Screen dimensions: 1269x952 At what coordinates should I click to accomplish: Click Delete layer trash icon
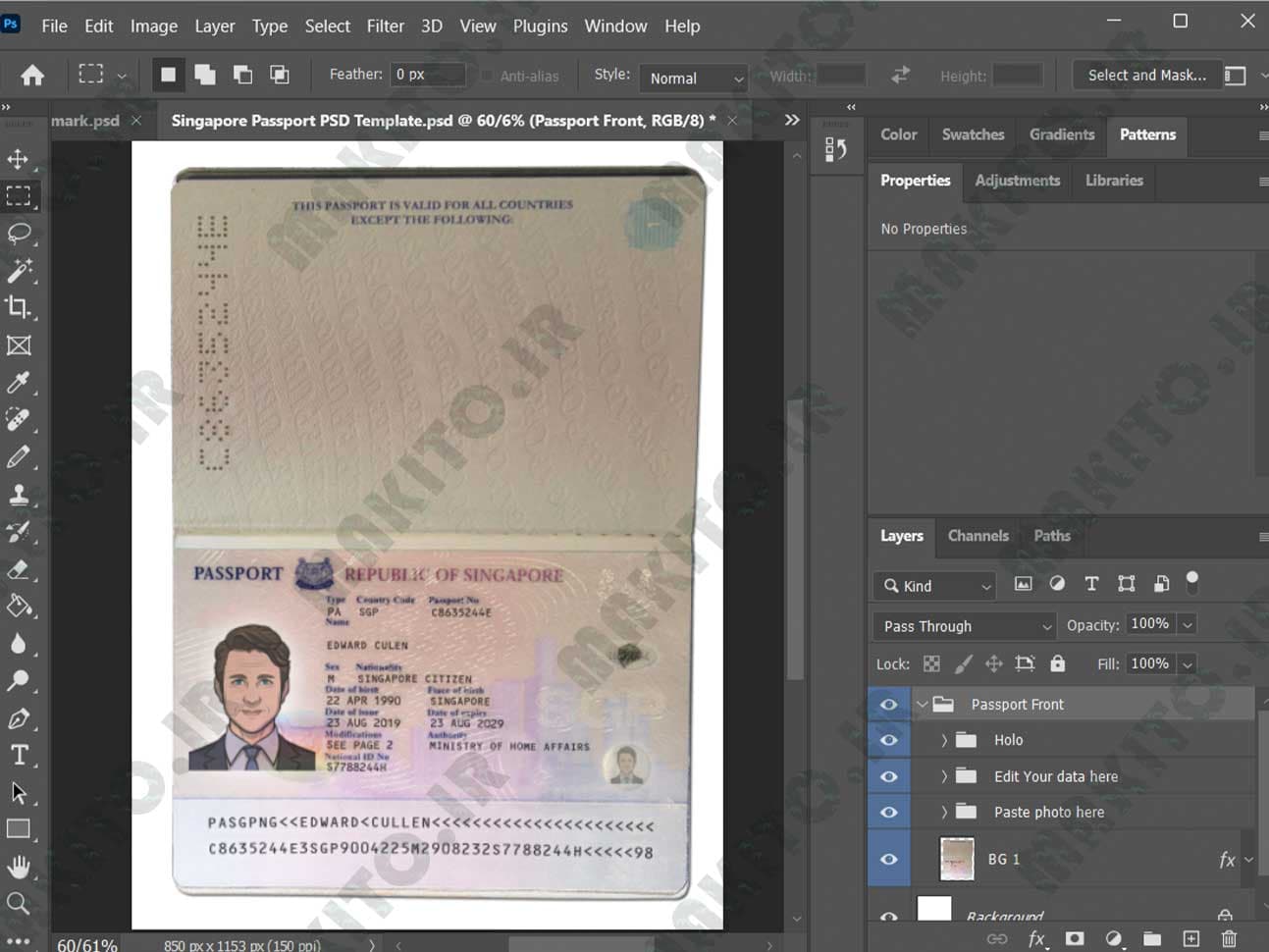[1229, 938]
